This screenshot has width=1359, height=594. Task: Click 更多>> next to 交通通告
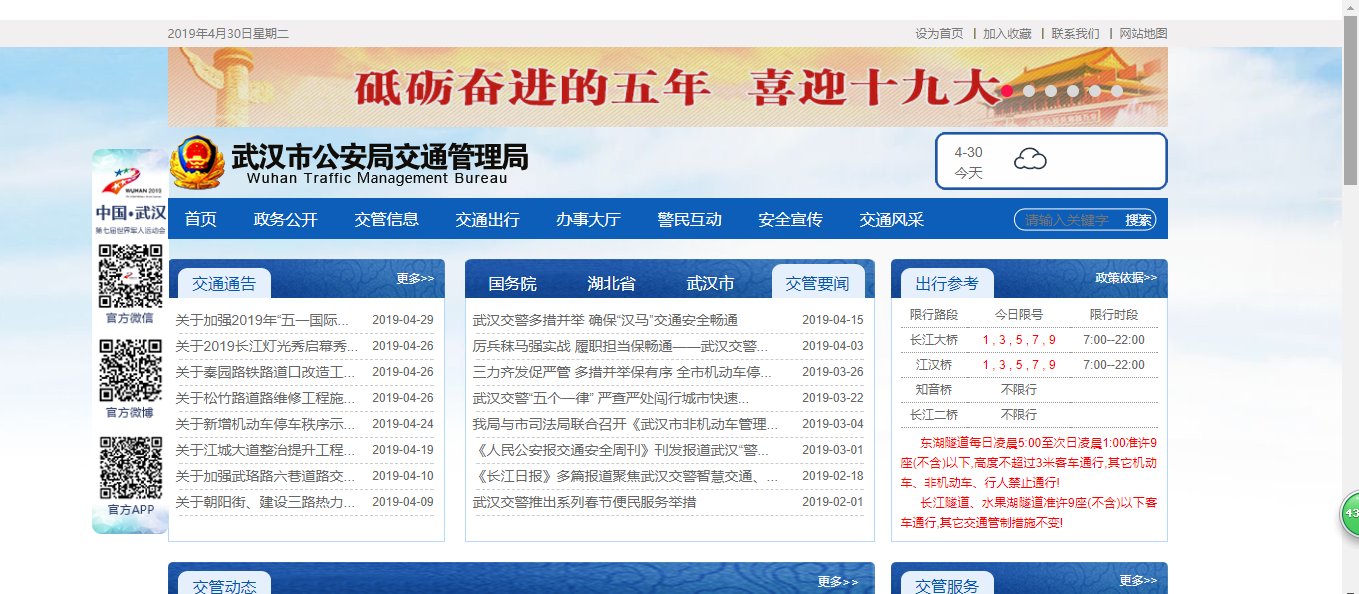(413, 279)
